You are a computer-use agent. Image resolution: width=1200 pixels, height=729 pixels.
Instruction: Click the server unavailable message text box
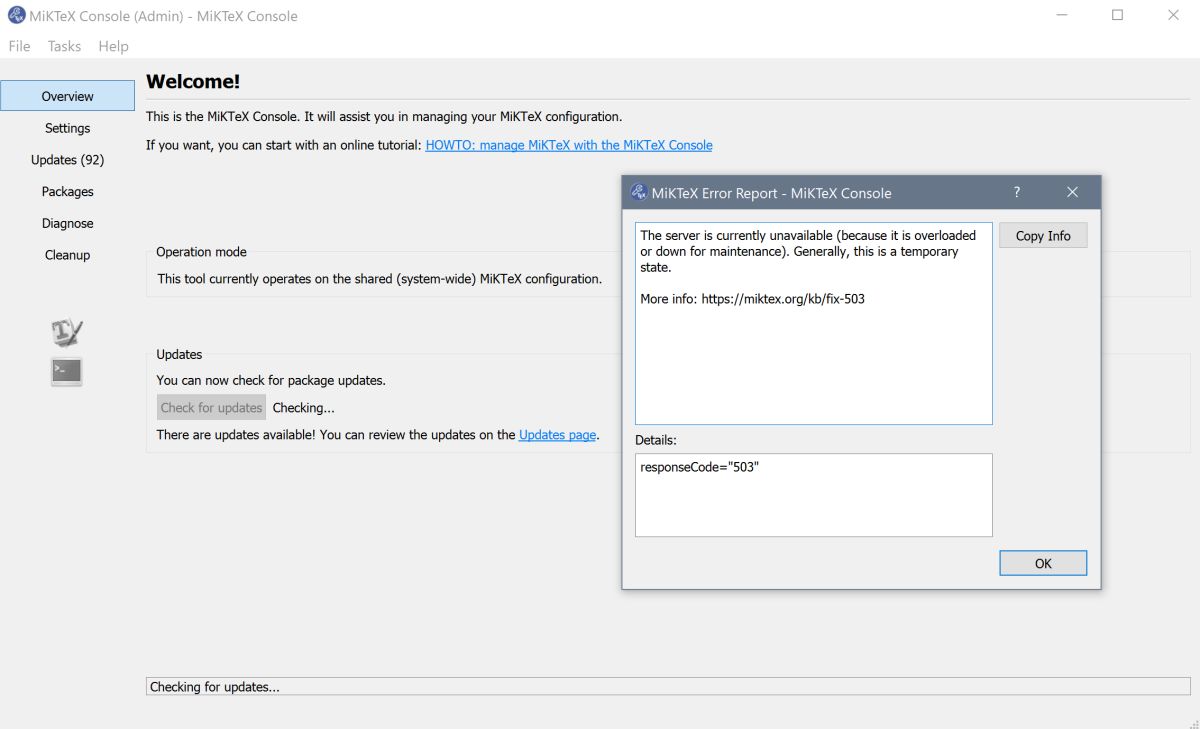click(814, 323)
